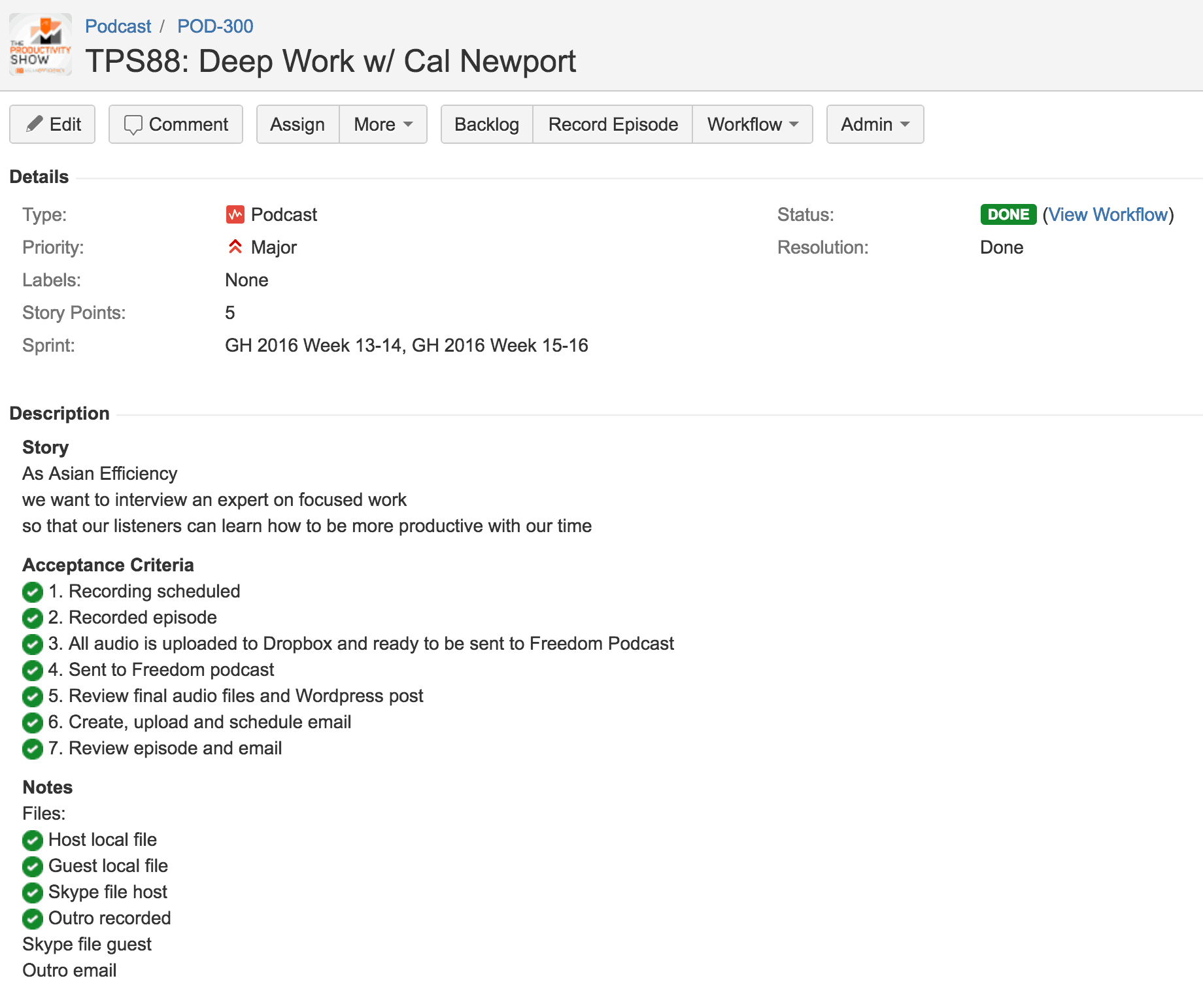Open the POD-300 issue key link
This screenshot has height=1008, width=1203.
(215, 26)
